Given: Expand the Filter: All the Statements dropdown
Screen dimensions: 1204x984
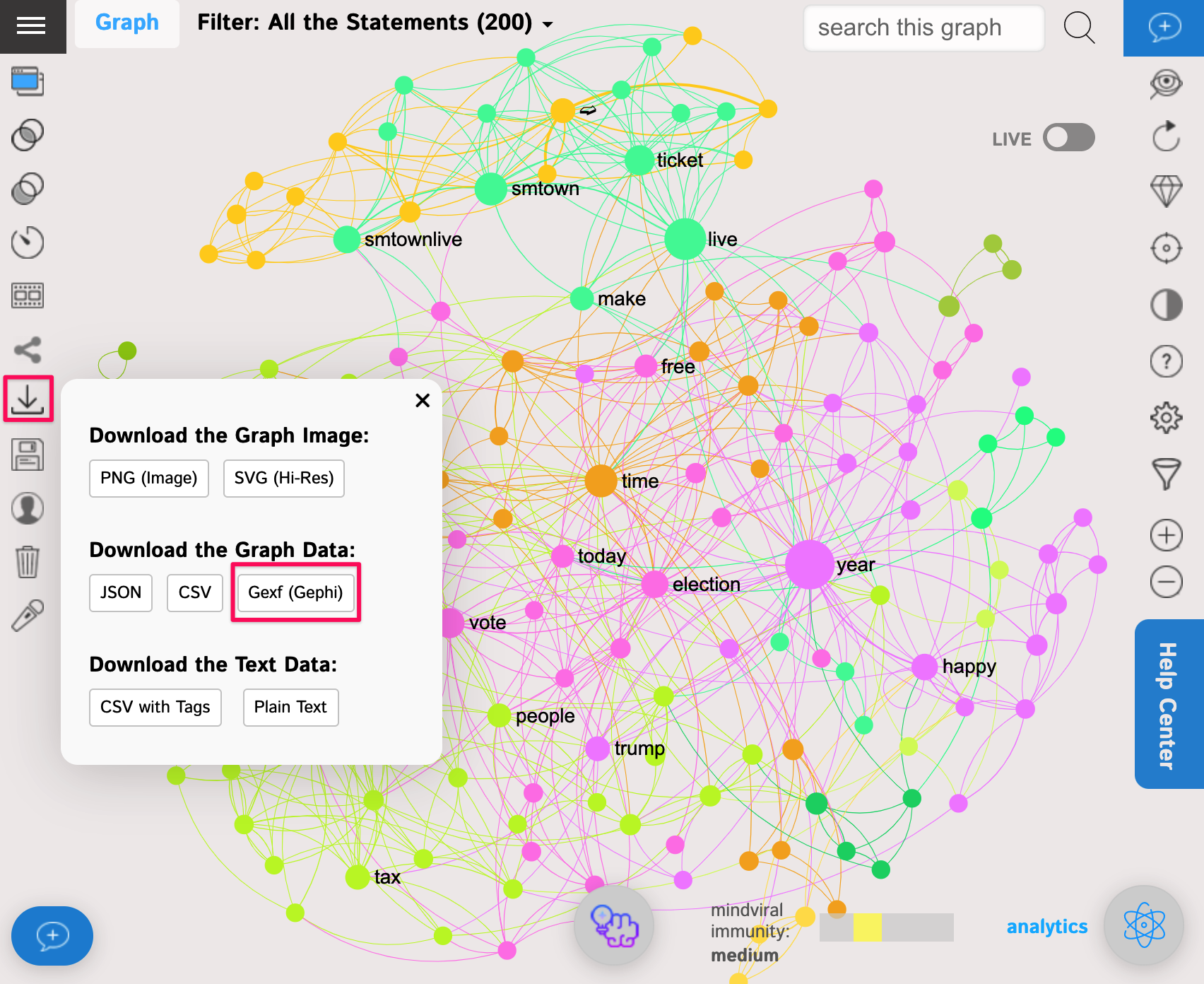Looking at the screenshot, I should (374, 23).
